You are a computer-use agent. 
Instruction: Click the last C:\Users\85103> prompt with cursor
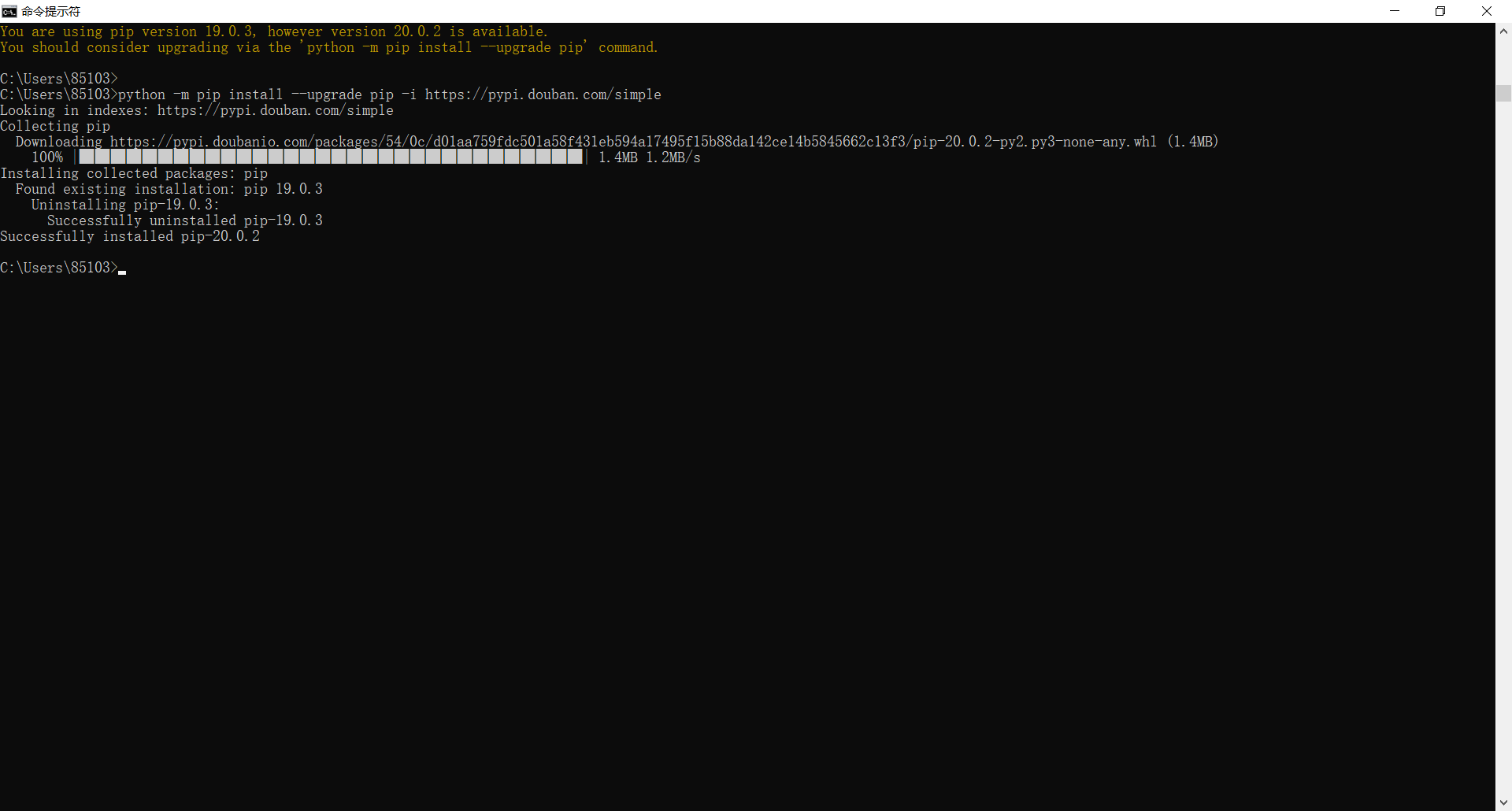tap(63, 268)
